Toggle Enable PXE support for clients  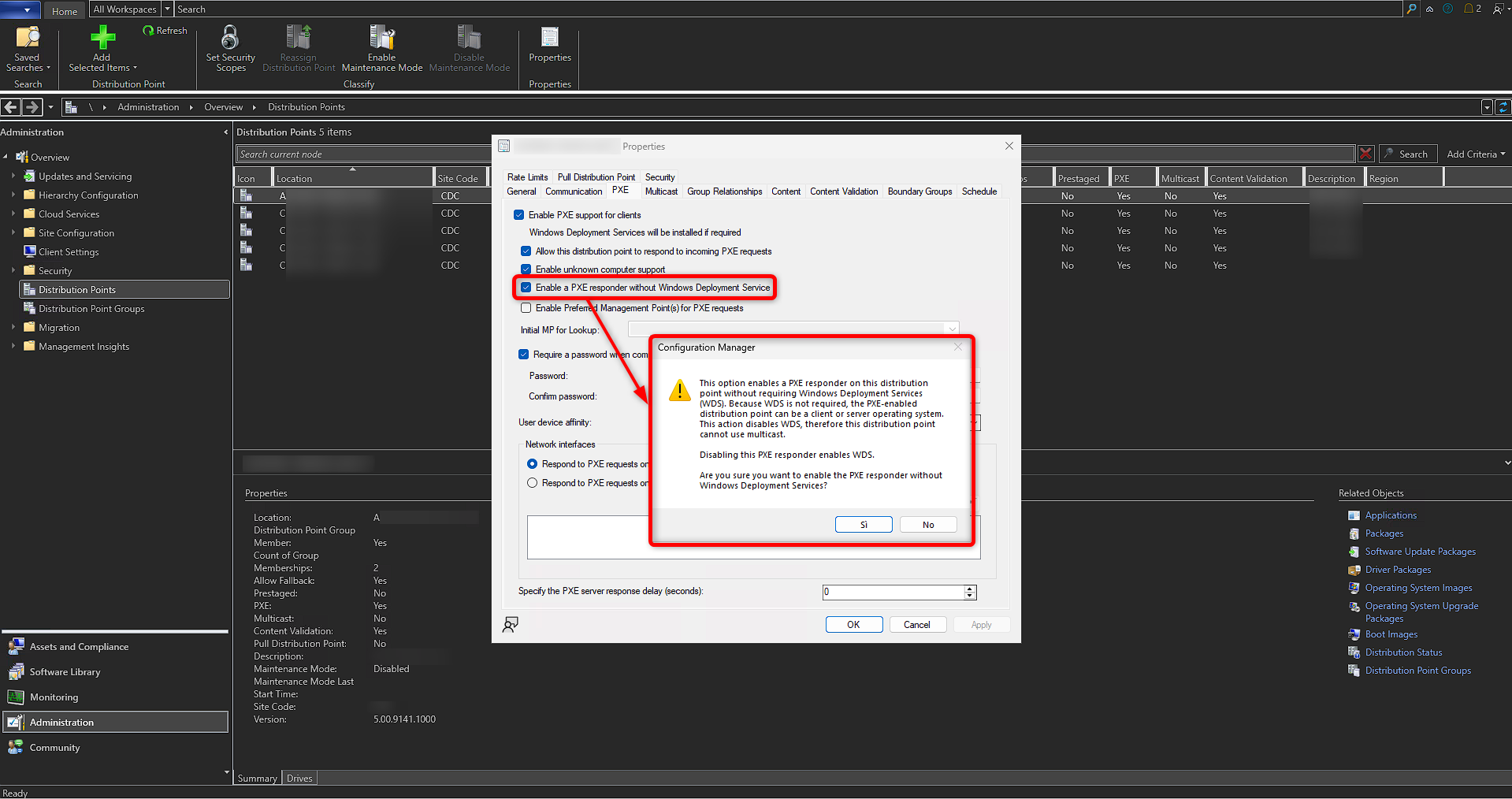pos(518,215)
